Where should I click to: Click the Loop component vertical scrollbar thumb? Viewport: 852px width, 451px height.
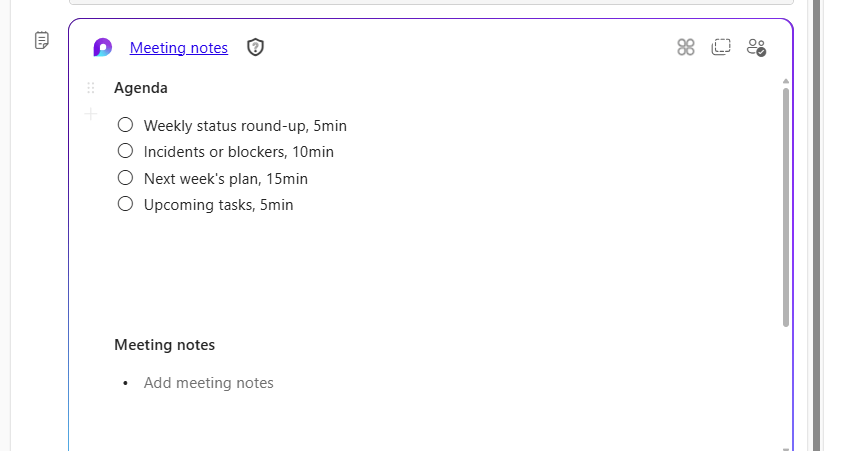[786, 205]
